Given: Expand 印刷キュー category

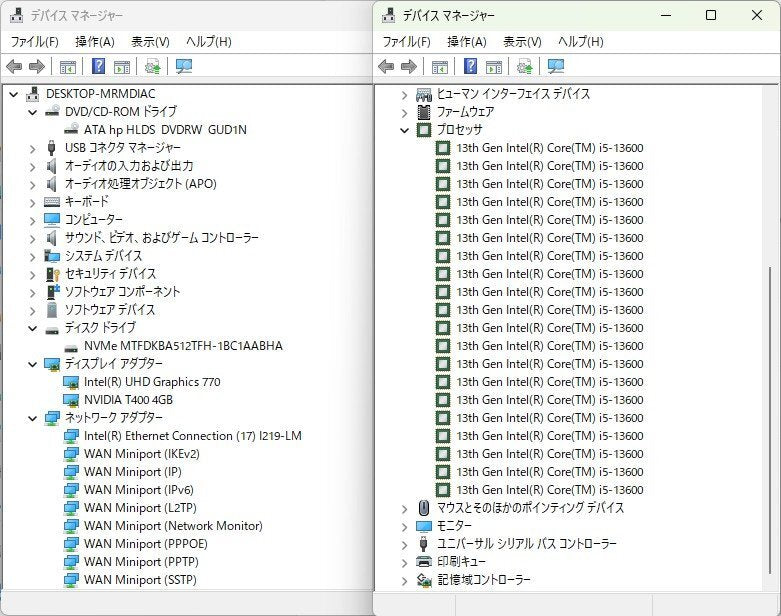Looking at the screenshot, I should tap(404, 563).
